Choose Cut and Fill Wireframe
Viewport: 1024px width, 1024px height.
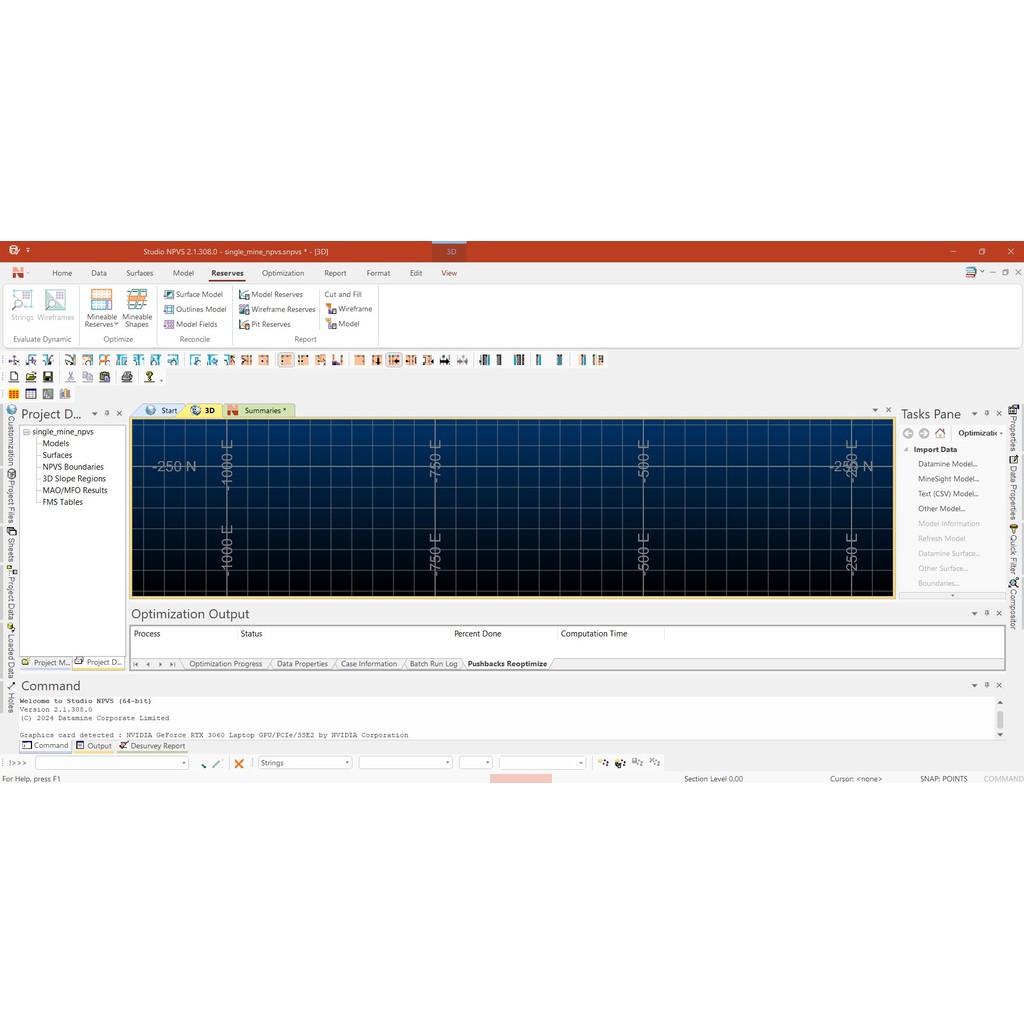tap(349, 309)
